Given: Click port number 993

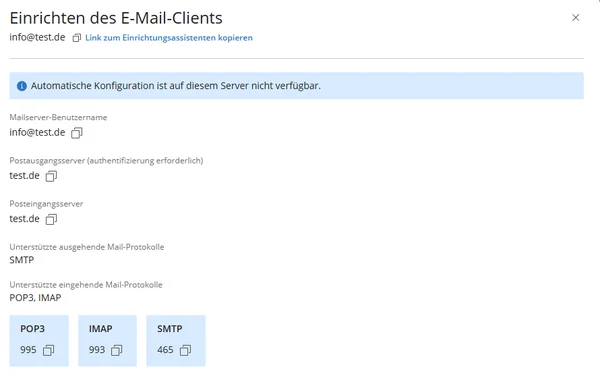Looking at the screenshot, I should pyautogui.click(x=97, y=350).
